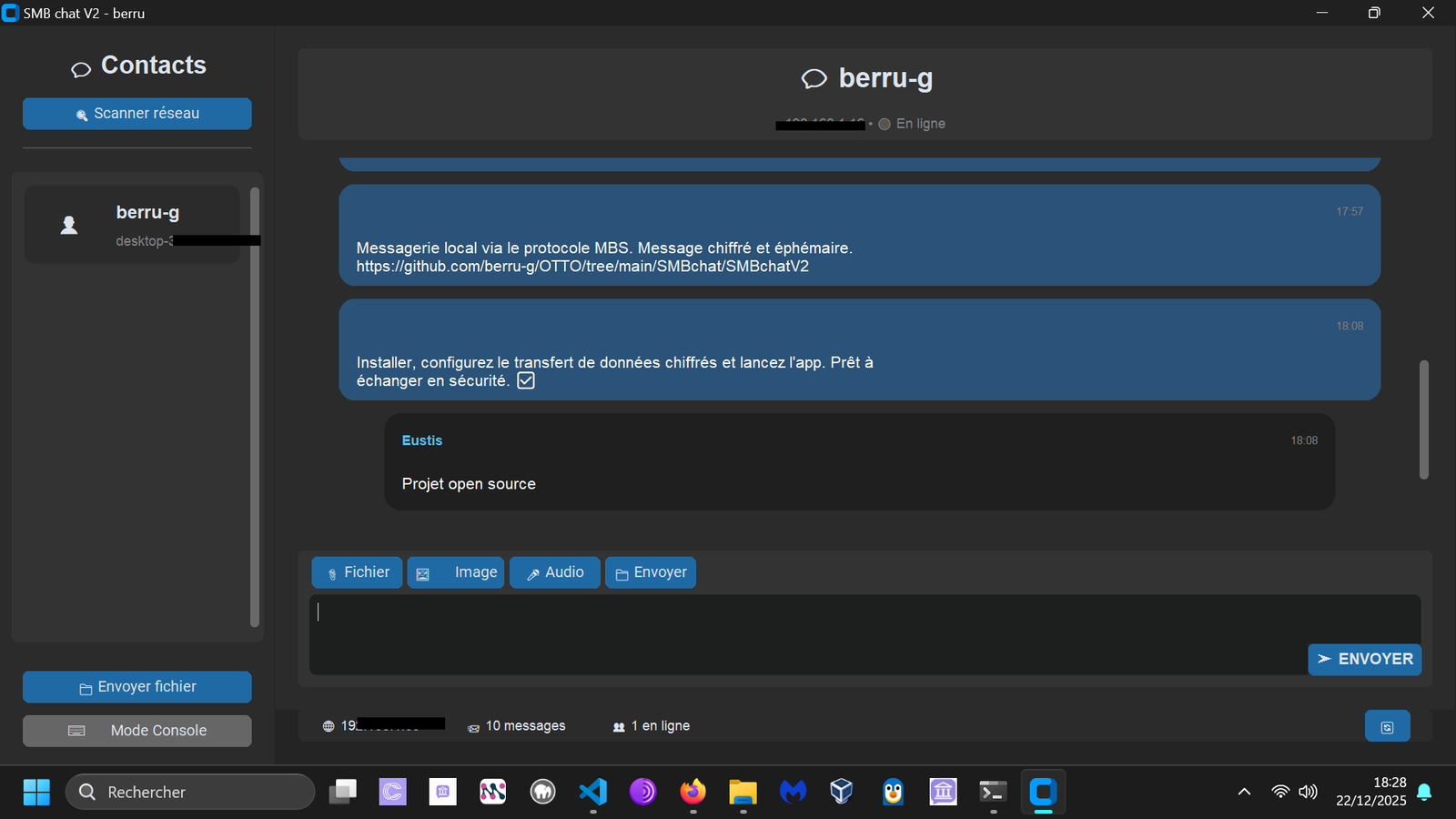
Task: Click the folder Envoyer button in the toolbar
Action: [x=651, y=572]
